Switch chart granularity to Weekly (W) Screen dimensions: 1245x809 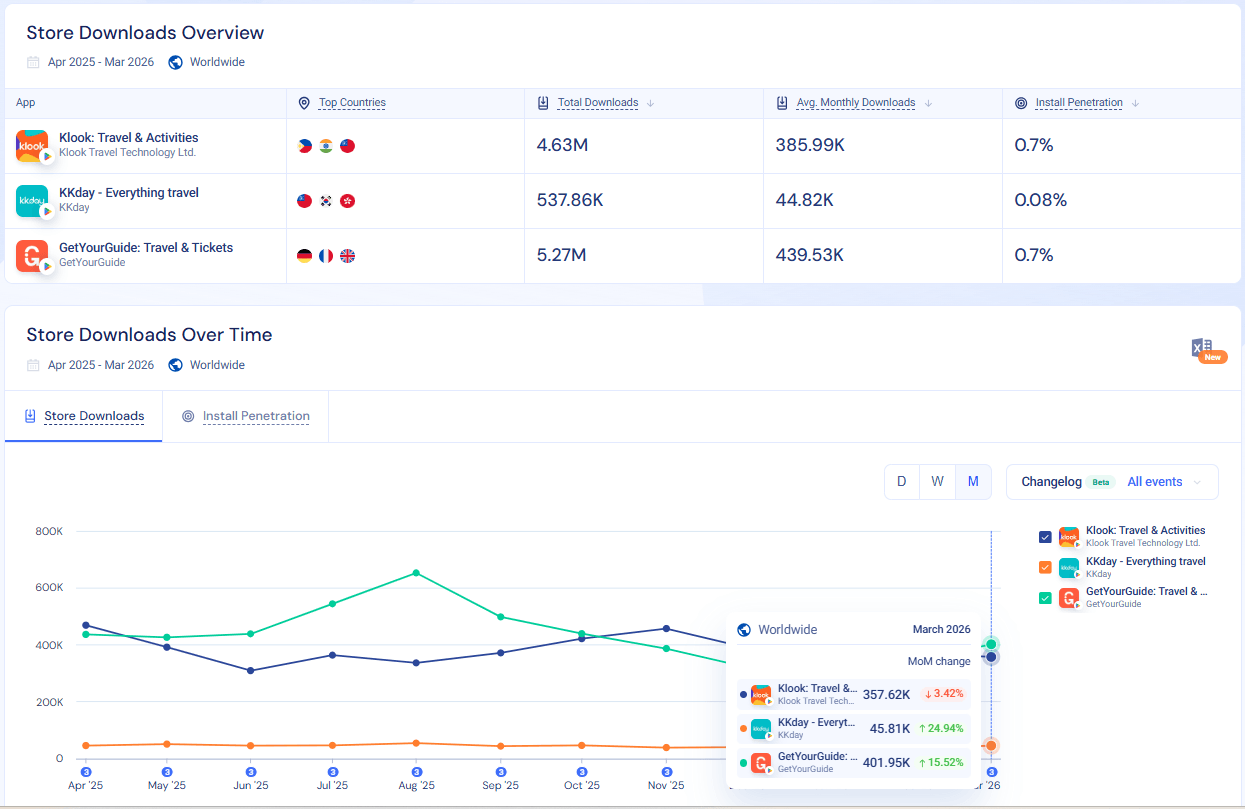937,482
